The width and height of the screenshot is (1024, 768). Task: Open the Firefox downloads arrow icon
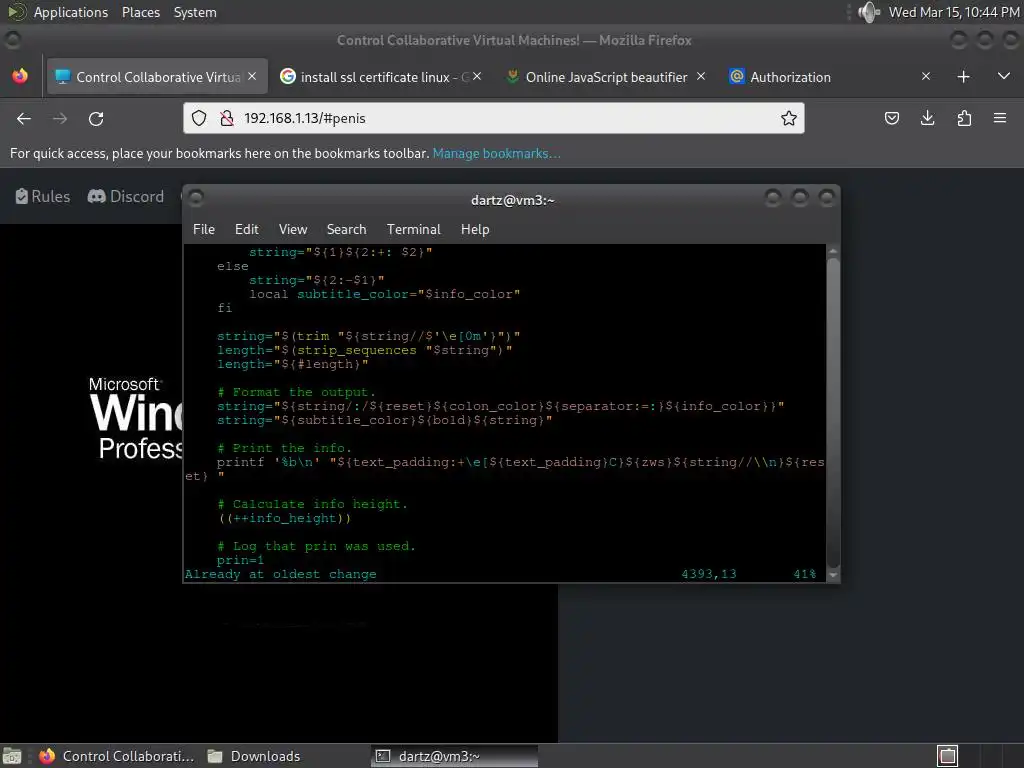pyautogui.click(x=927, y=118)
